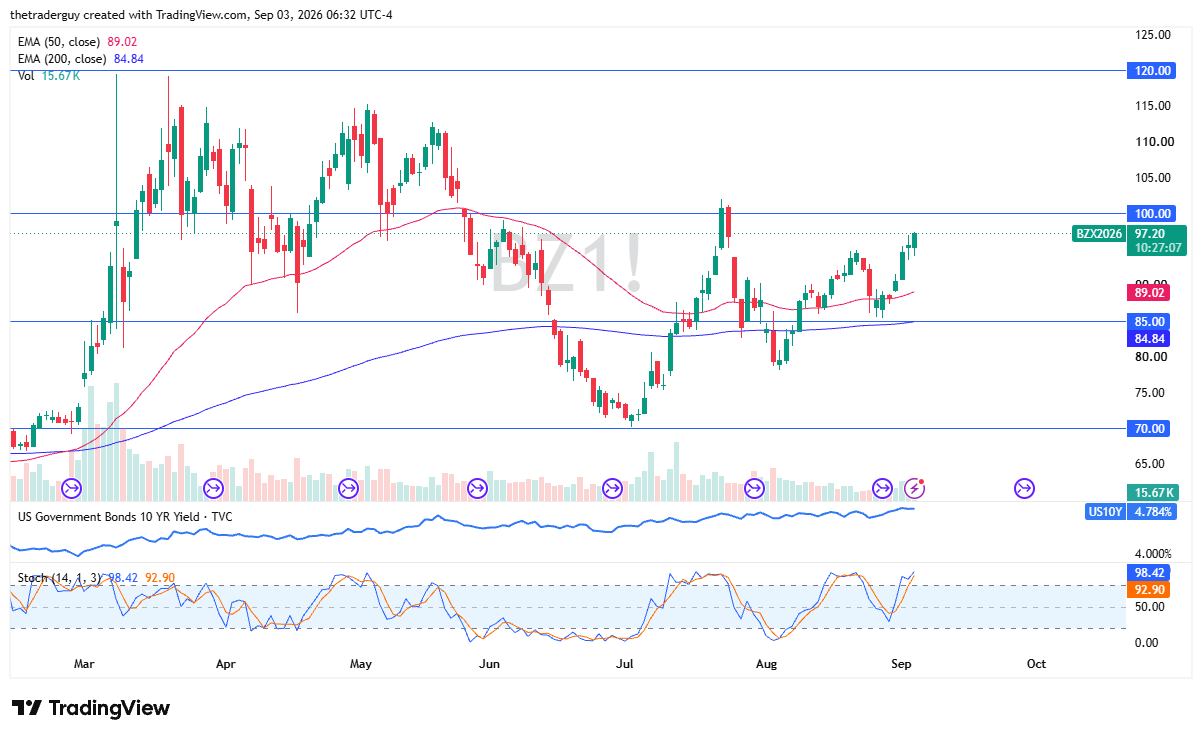
Task: Click the teal 15.67K volume label on the axis
Action: point(1151,492)
